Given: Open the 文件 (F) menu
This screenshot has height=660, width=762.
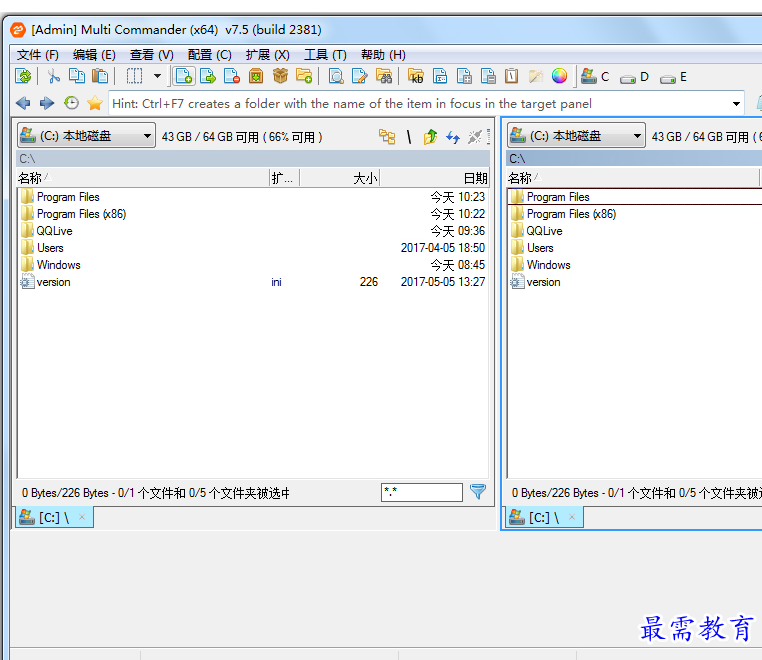Looking at the screenshot, I should [38, 55].
